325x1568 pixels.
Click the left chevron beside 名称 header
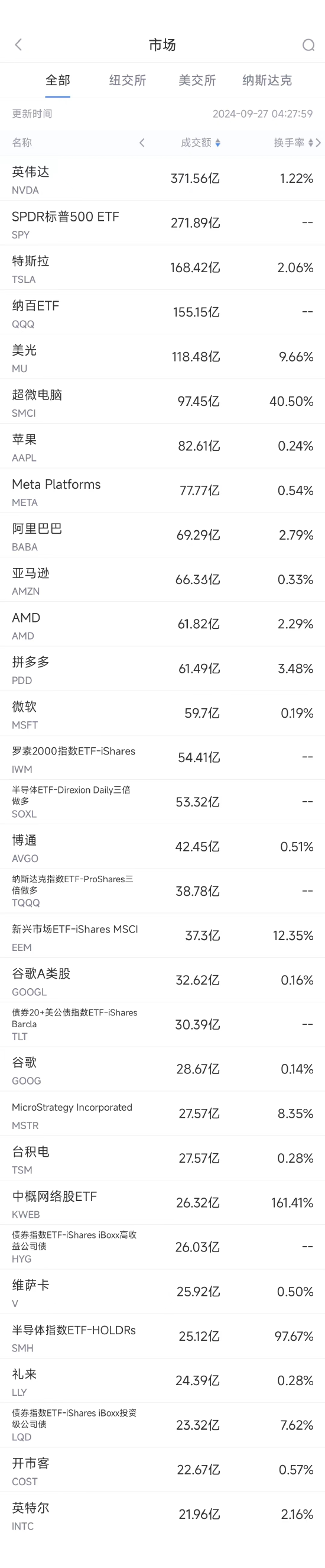point(142,143)
